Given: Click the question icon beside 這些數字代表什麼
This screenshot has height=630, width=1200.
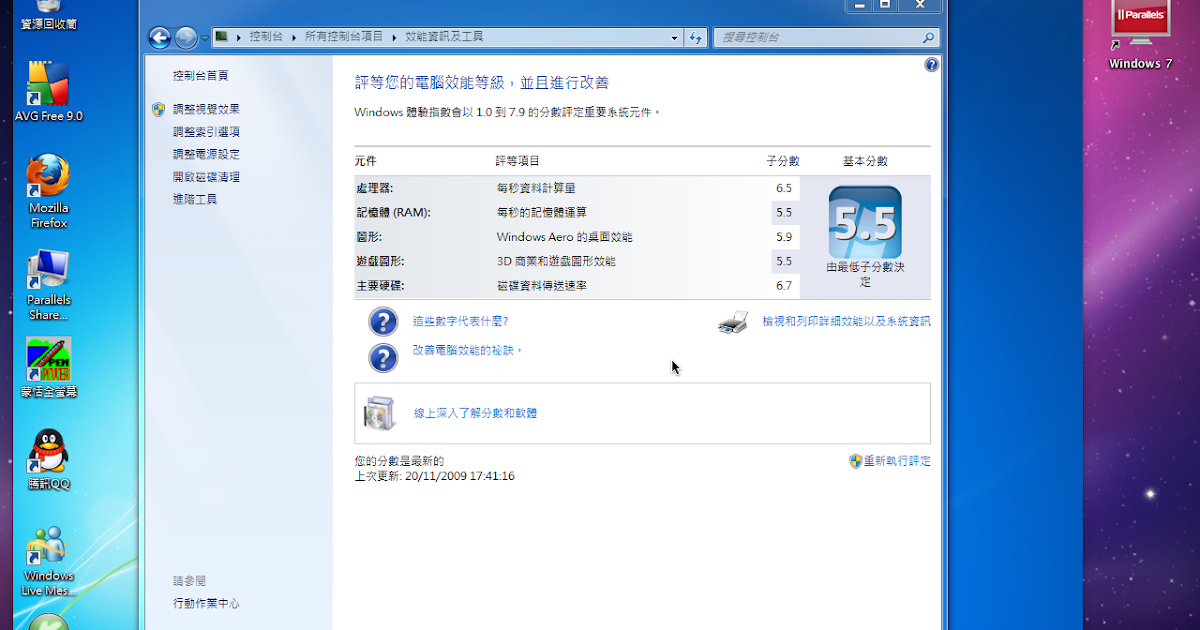Looking at the screenshot, I should pos(383,321).
